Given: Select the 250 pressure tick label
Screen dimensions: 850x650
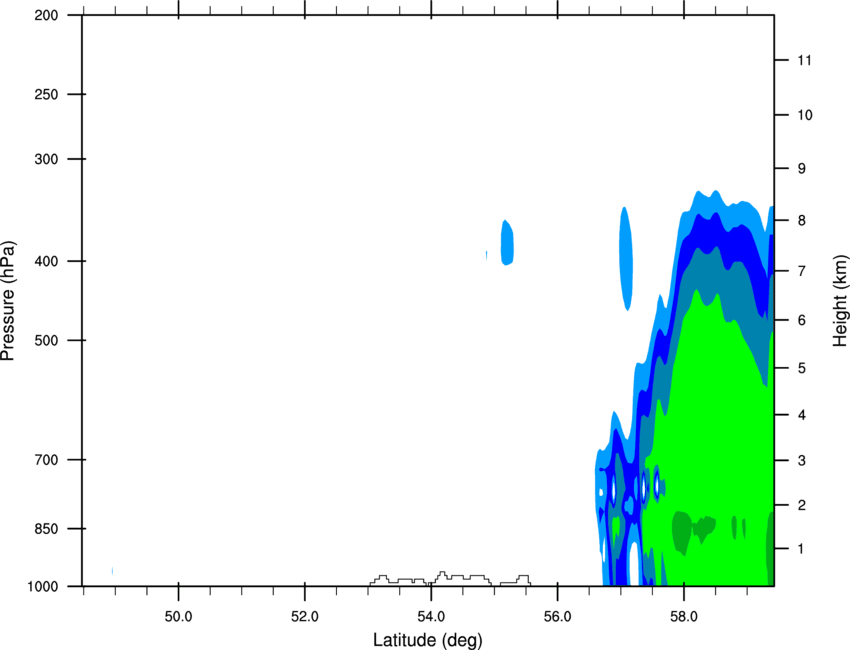Looking at the screenshot, I should [x=46, y=94].
